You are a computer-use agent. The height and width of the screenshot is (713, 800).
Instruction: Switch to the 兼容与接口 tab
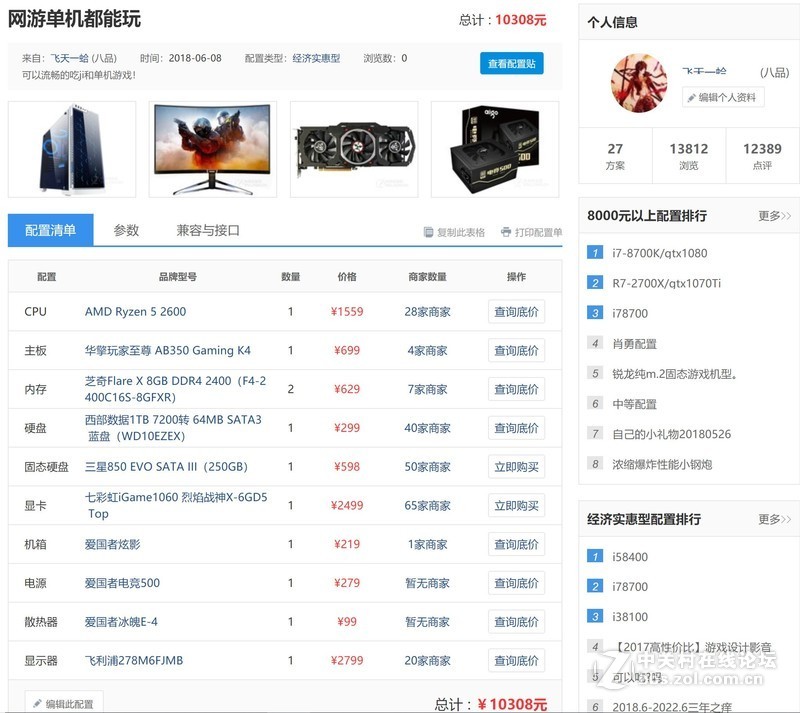(208, 230)
